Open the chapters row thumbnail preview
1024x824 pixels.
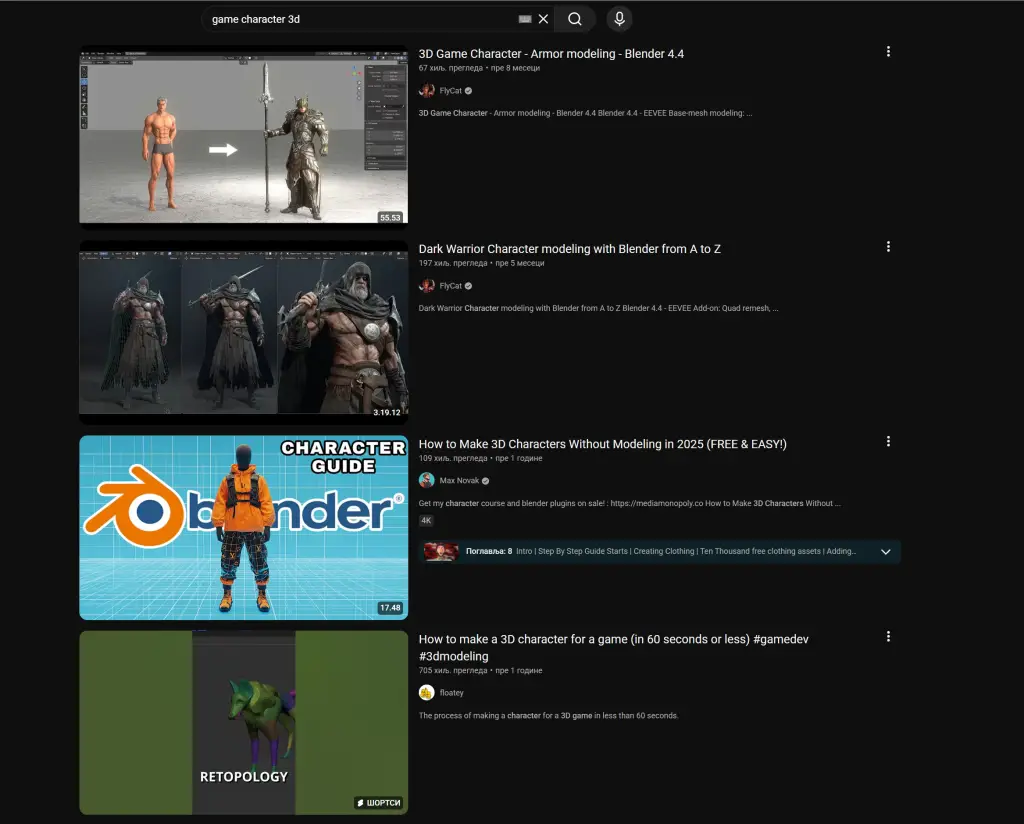[x=441, y=552]
